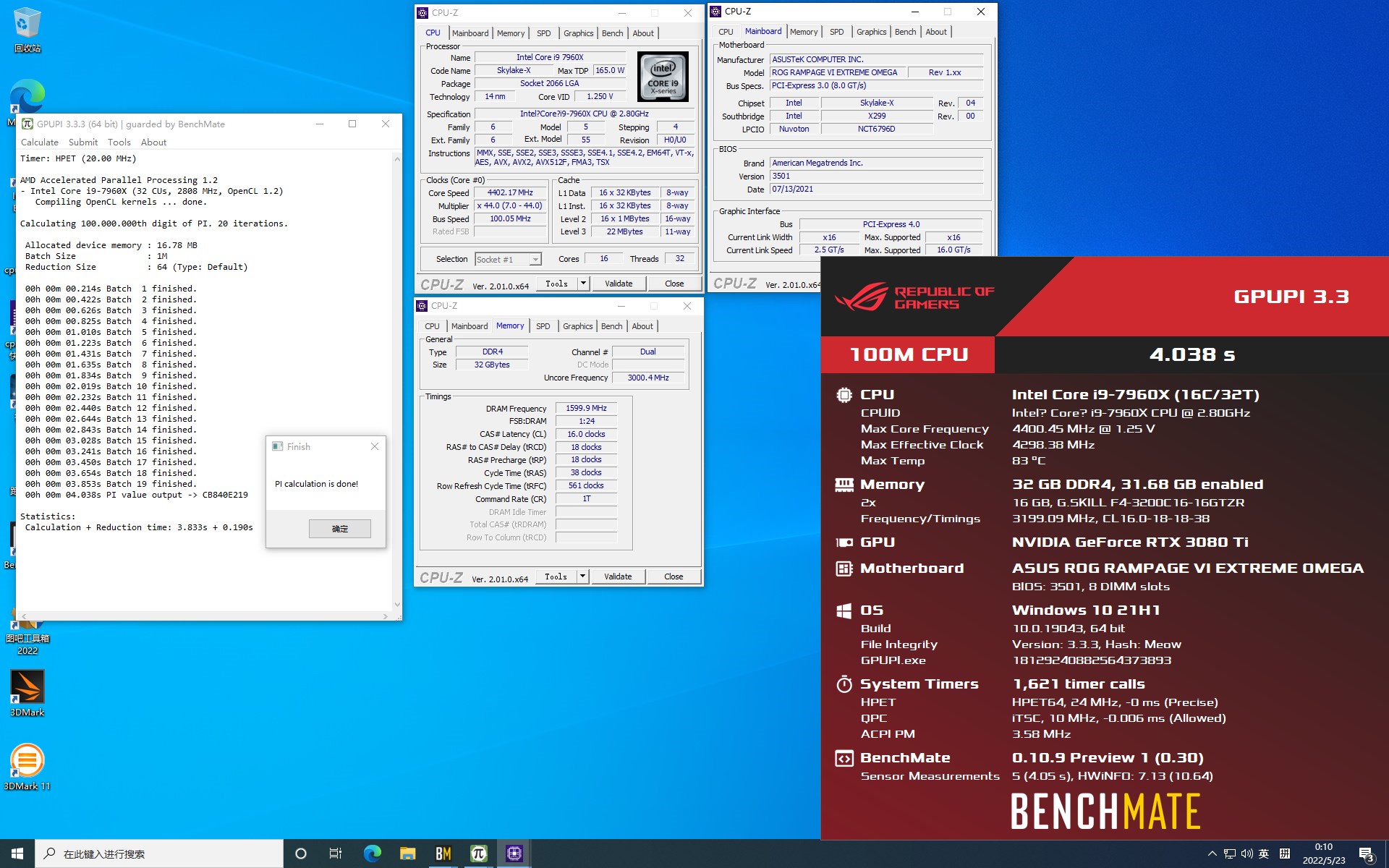
Task: Click Core Speed value 4402.17 MHz
Action: (x=510, y=193)
